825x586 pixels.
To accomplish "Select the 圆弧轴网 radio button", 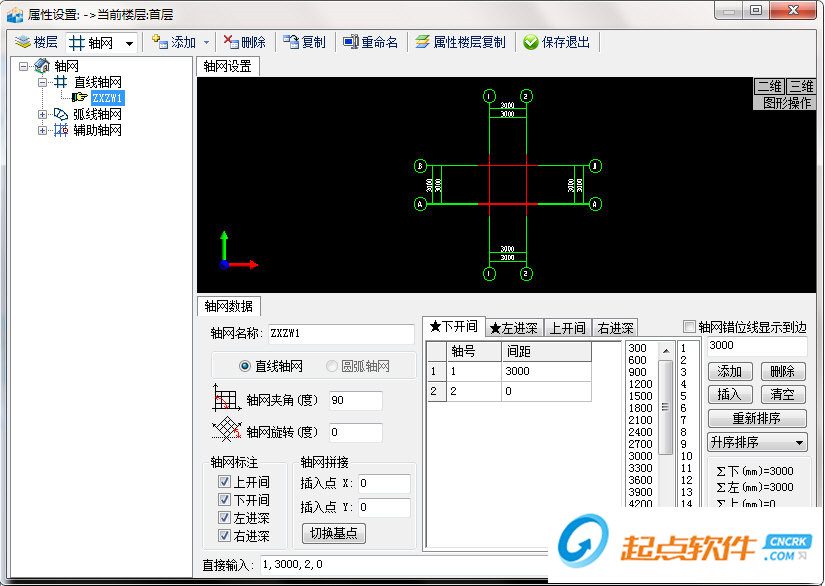I will tap(331, 366).
